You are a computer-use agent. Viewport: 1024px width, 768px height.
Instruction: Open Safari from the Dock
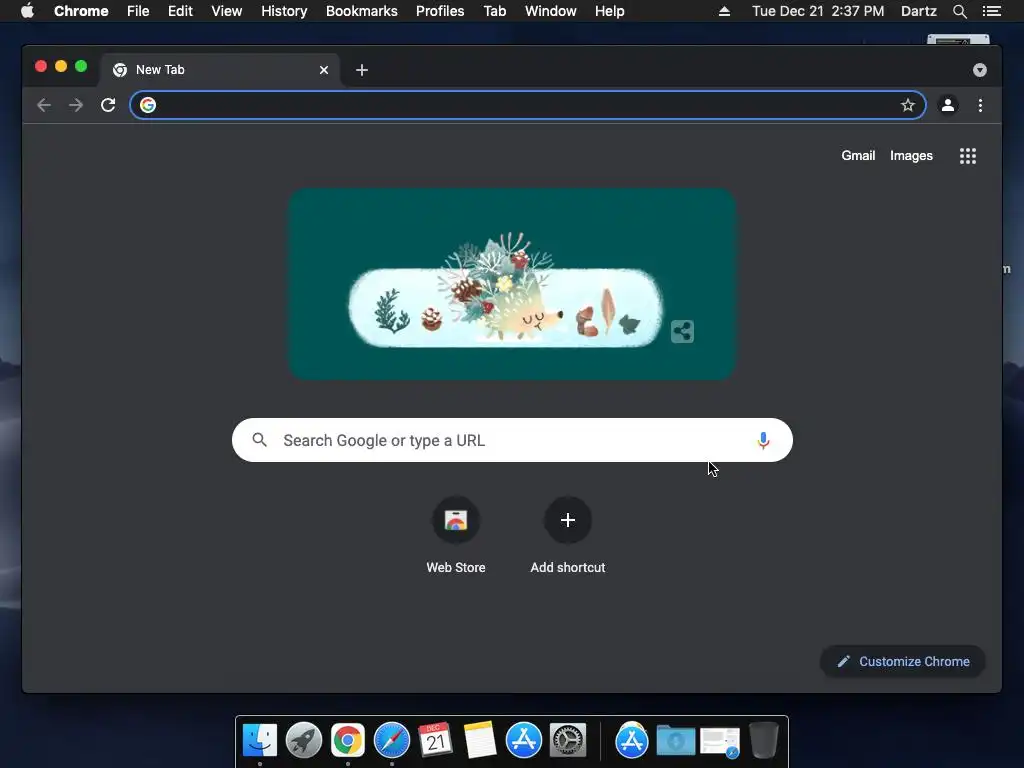click(392, 741)
